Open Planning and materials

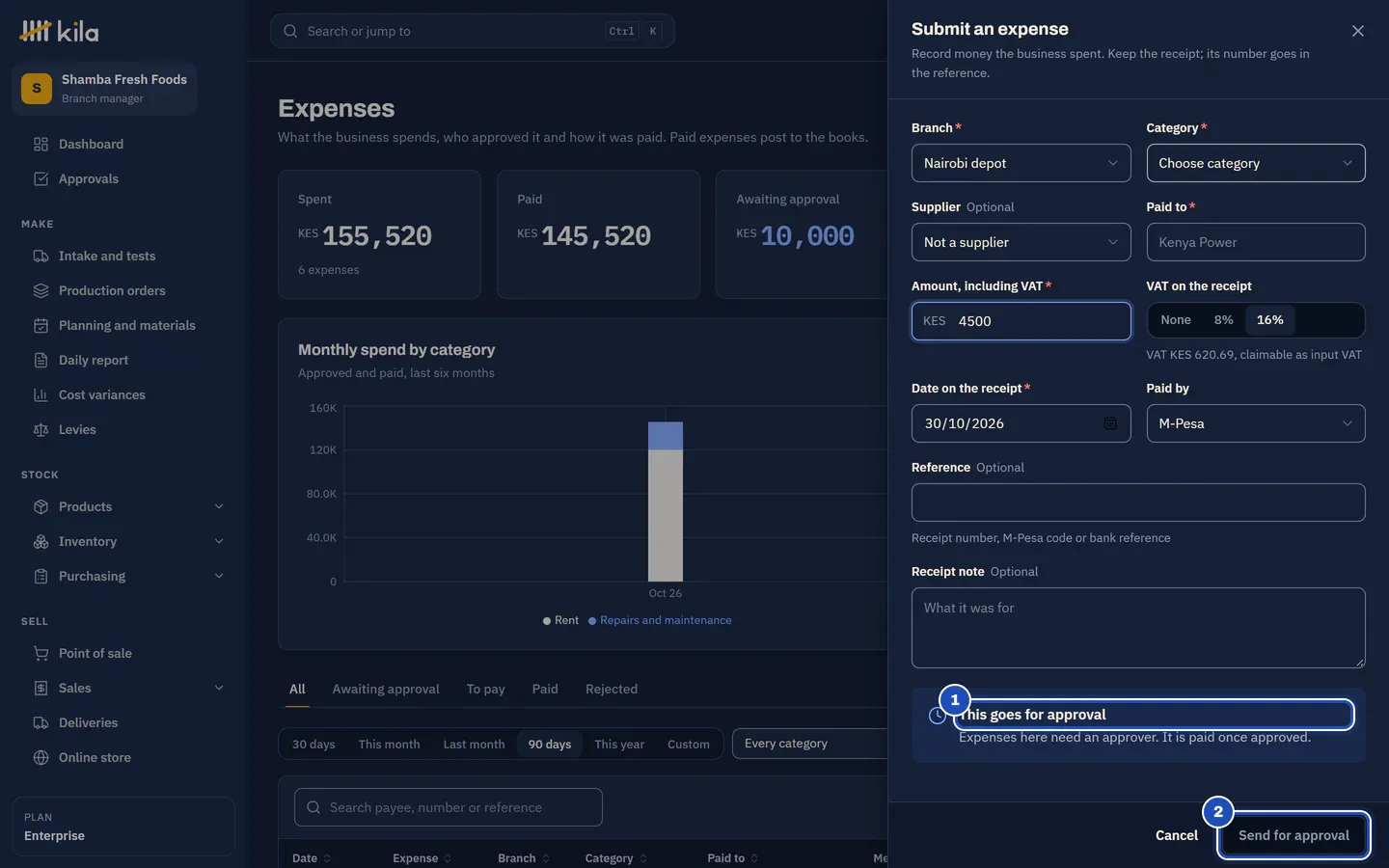(x=123, y=325)
